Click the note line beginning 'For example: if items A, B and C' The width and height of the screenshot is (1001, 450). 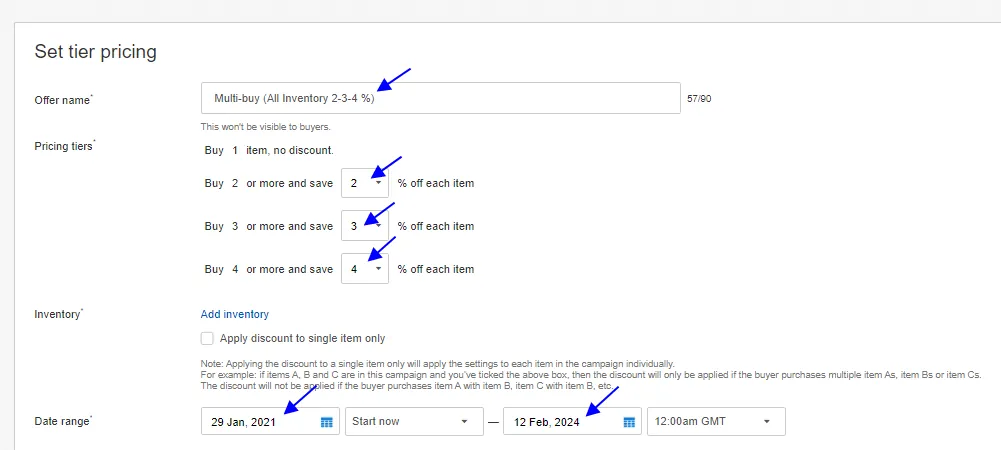click(591, 375)
